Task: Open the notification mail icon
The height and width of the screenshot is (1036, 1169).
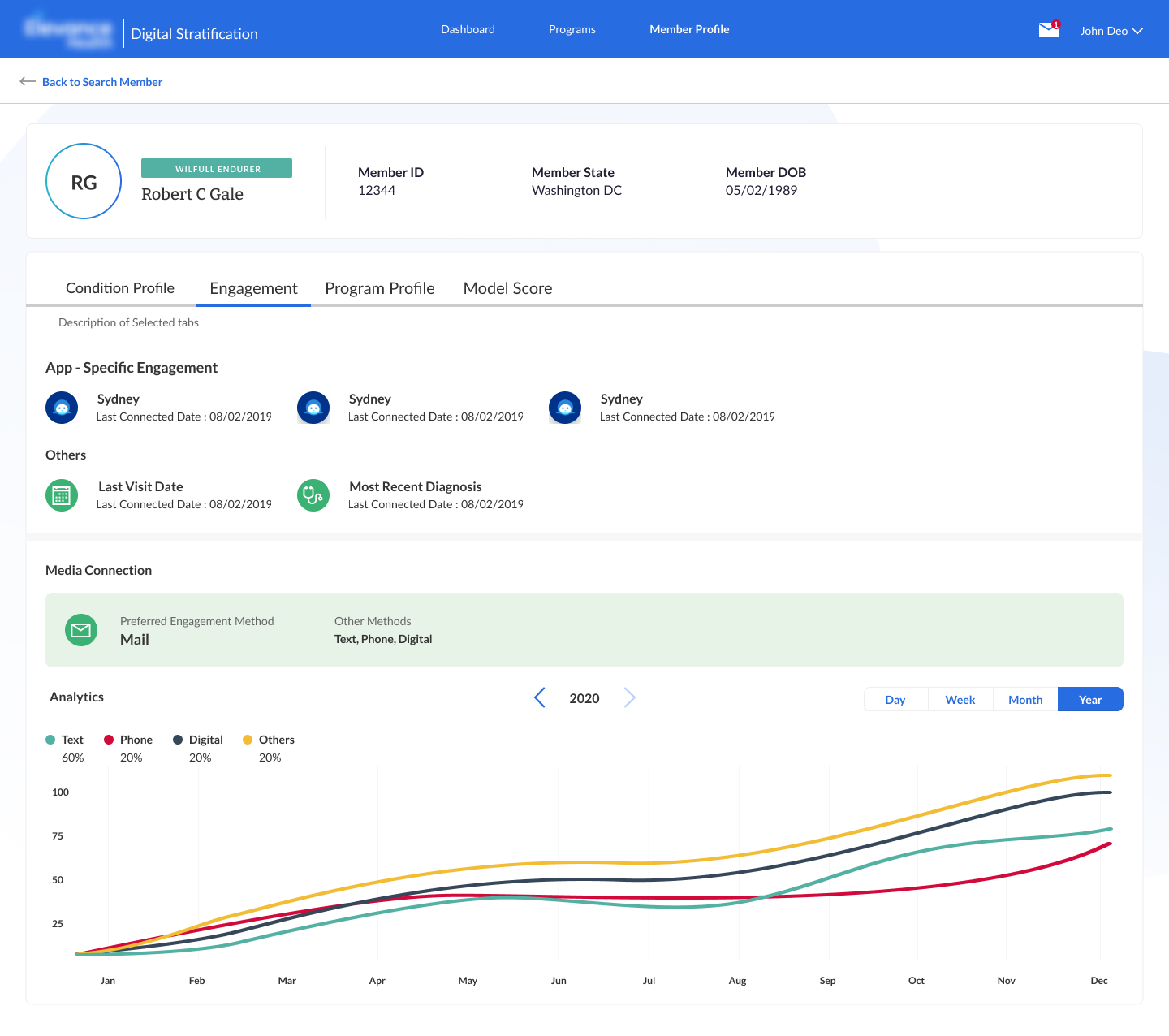Action: [1048, 29]
